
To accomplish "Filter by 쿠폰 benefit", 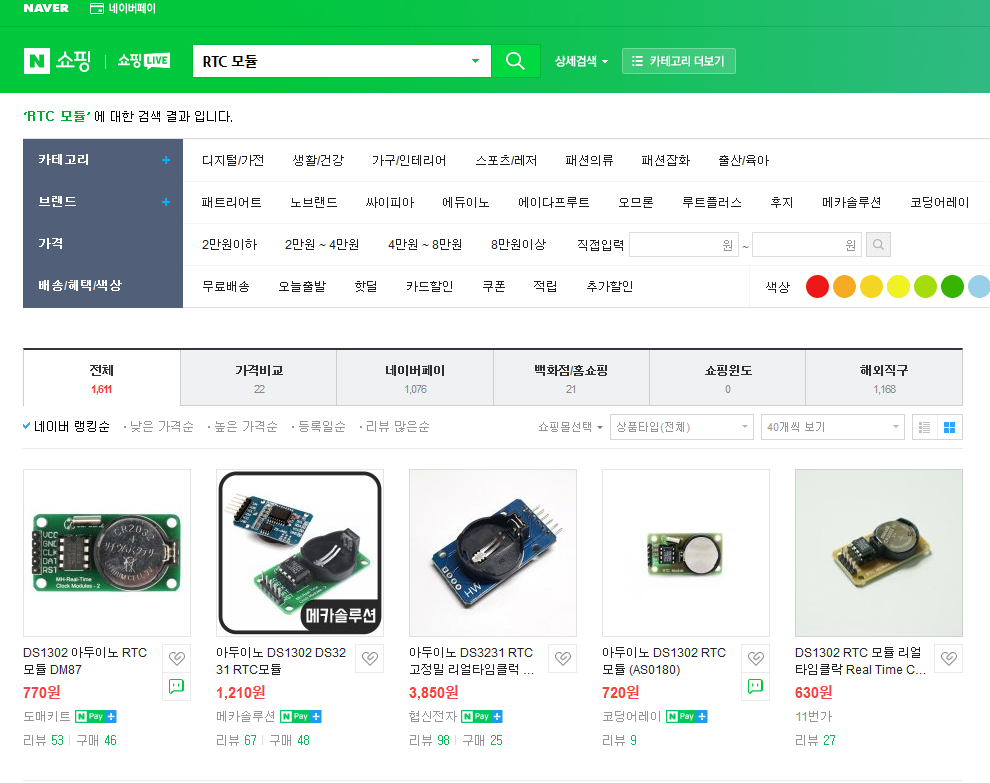I will click(x=493, y=287).
